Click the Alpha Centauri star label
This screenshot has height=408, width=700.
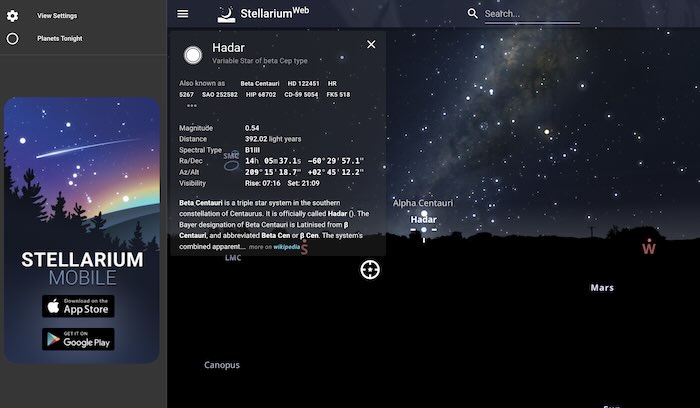pos(423,203)
